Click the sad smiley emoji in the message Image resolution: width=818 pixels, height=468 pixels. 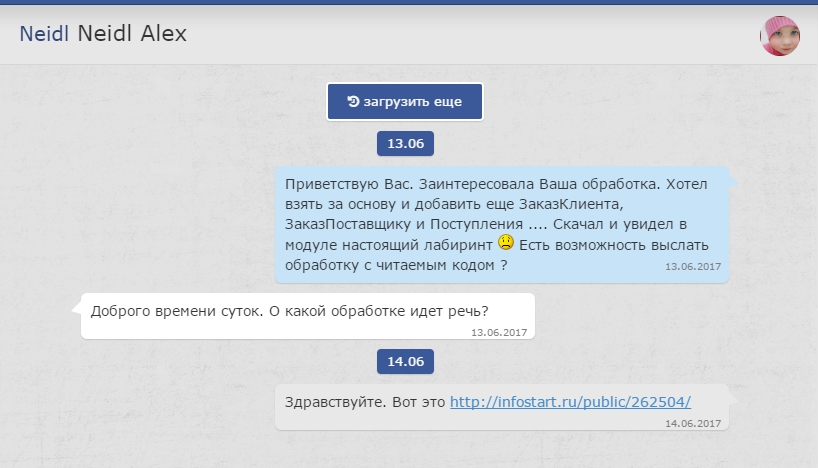(x=506, y=243)
